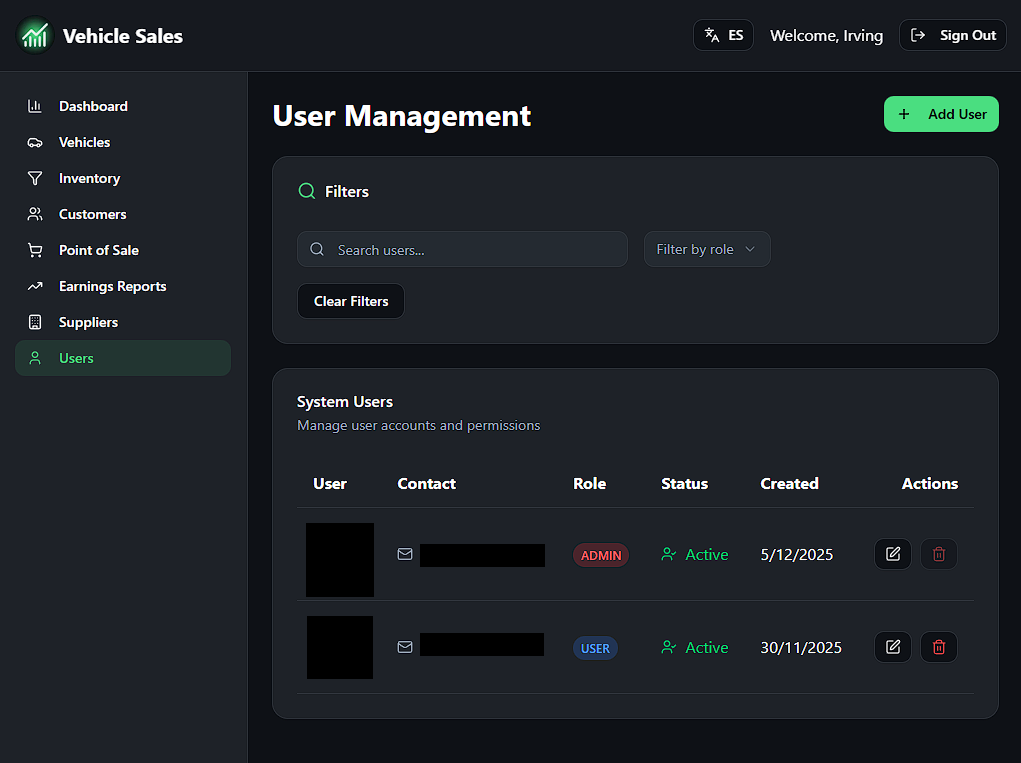Click the building icon beside Suppliers
This screenshot has width=1021, height=763.
click(35, 322)
